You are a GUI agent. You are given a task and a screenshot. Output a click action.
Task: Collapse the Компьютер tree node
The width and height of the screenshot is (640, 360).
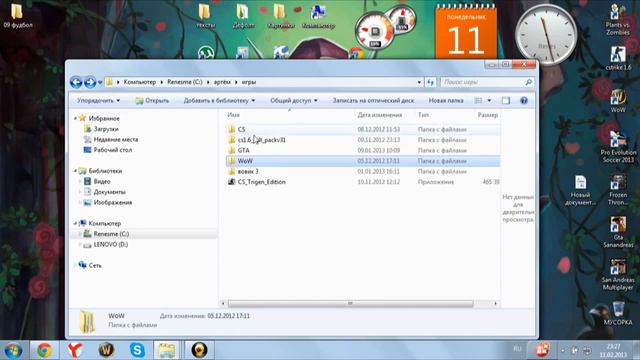76,224
